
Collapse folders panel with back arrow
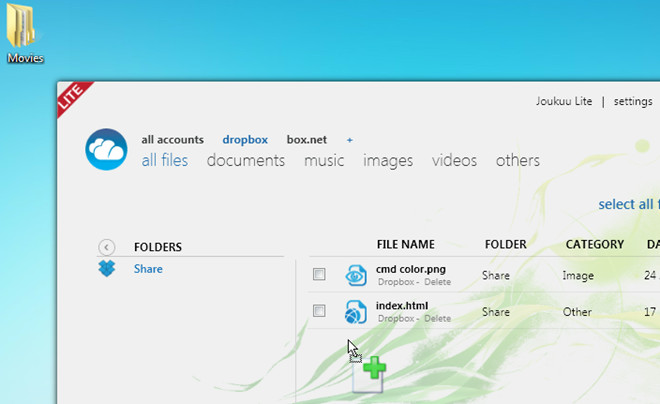click(106, 247)
